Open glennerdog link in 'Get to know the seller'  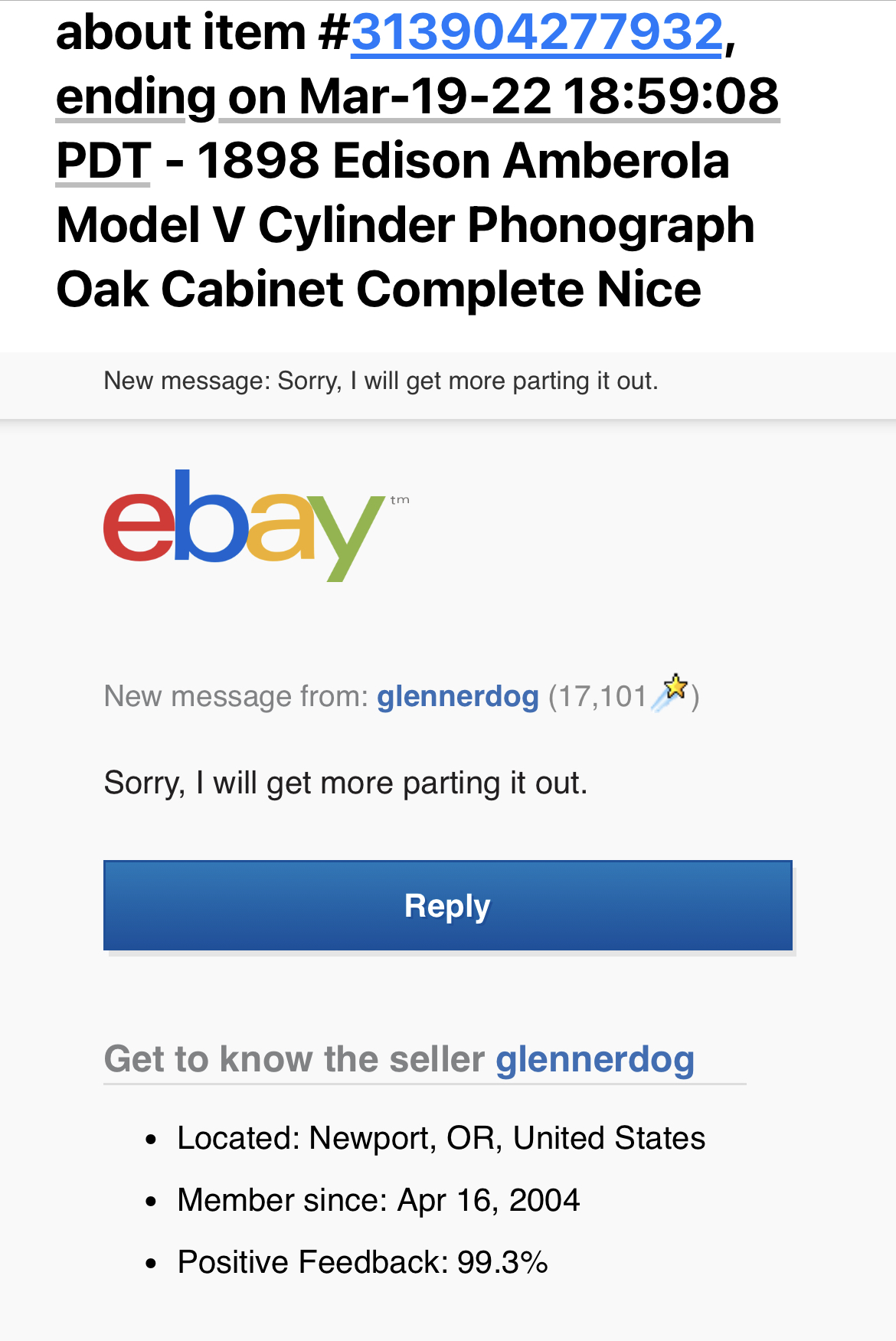(594, 1060)
